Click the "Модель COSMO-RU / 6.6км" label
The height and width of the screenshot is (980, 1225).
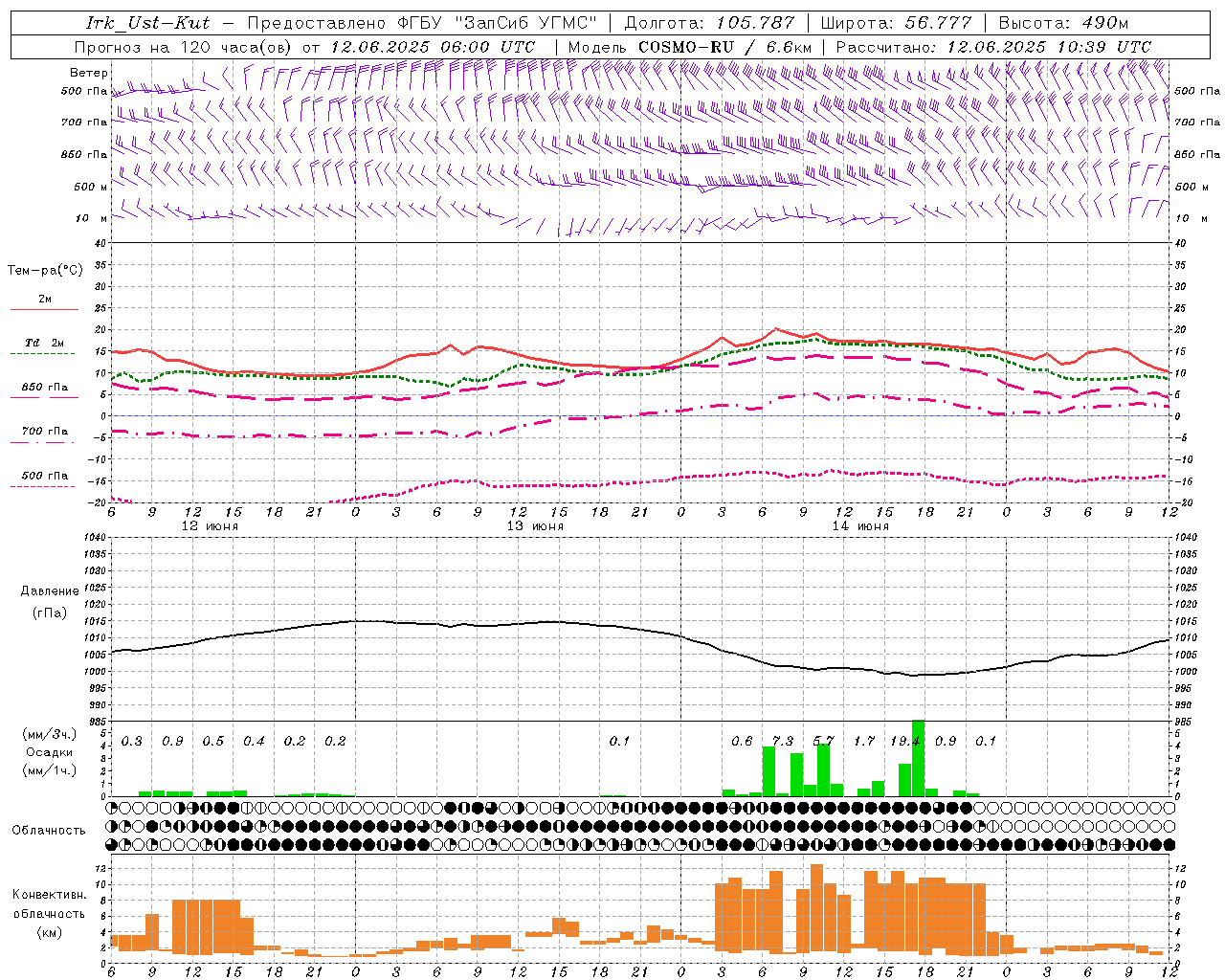pyautogui.click(x=690, y=47)
